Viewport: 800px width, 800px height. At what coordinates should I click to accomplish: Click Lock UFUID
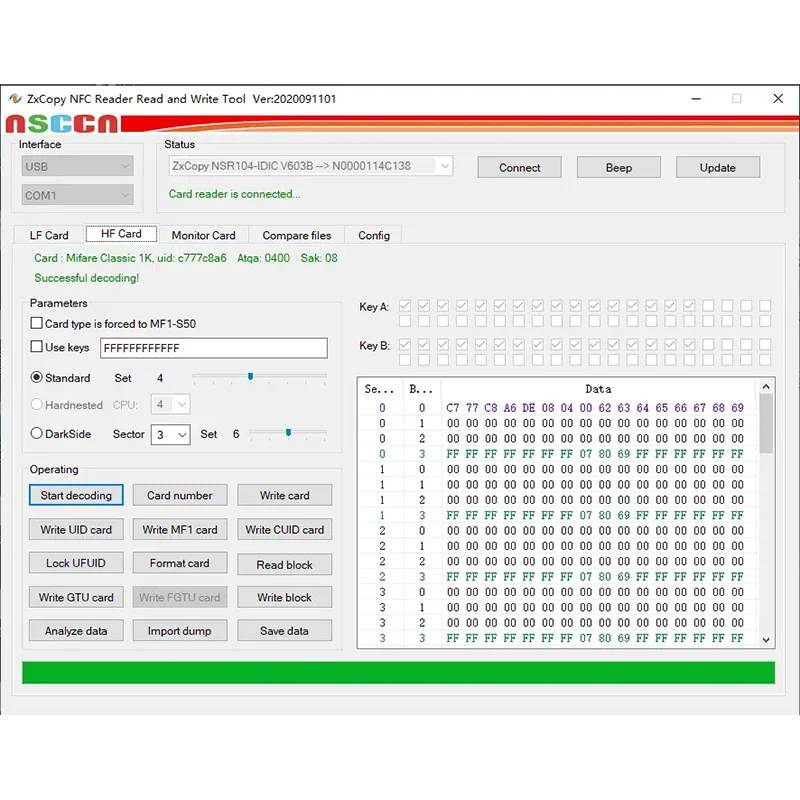(76, 563)
